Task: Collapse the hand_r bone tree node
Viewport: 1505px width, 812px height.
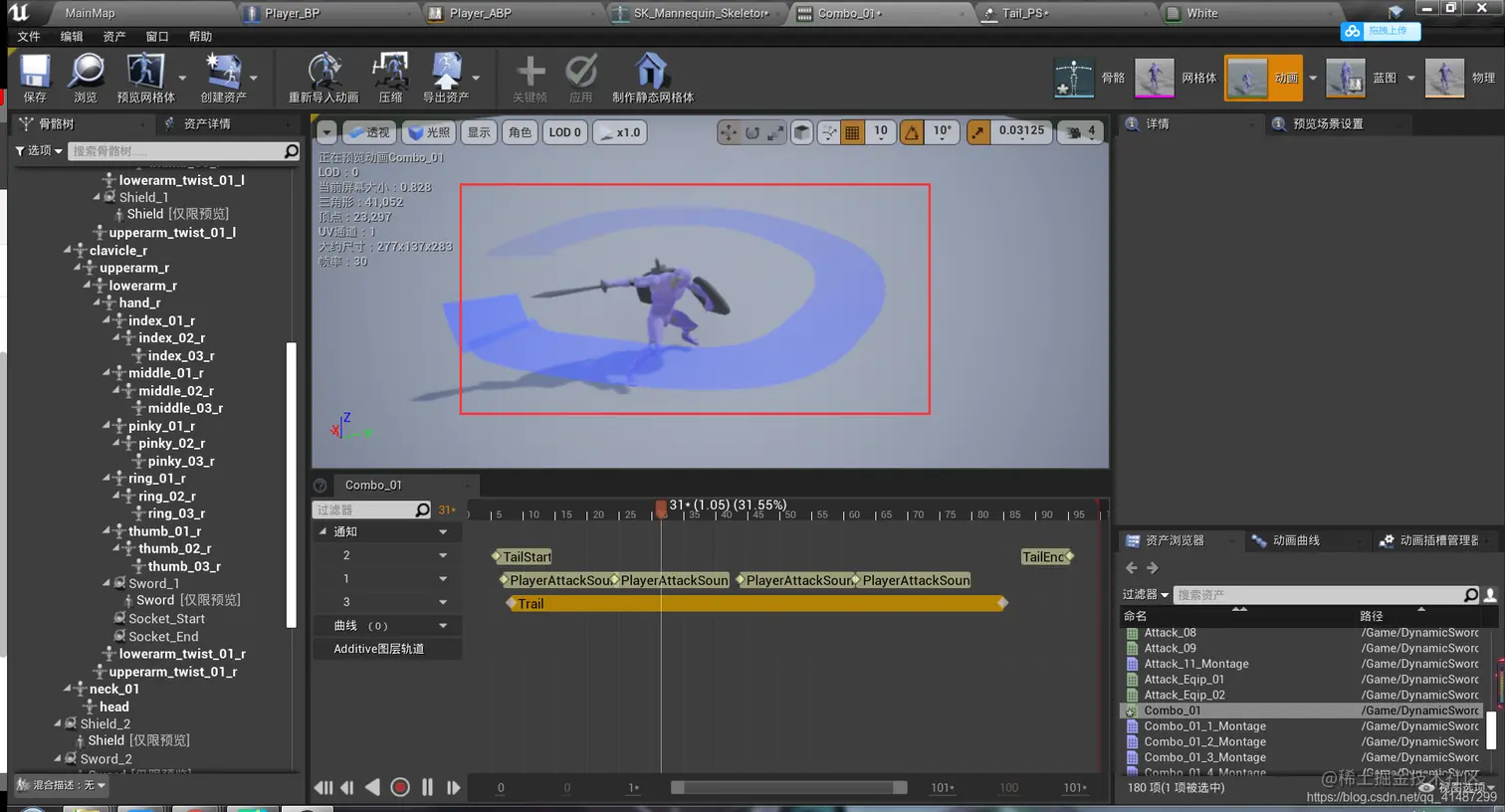Action: (x=98, y=303)
